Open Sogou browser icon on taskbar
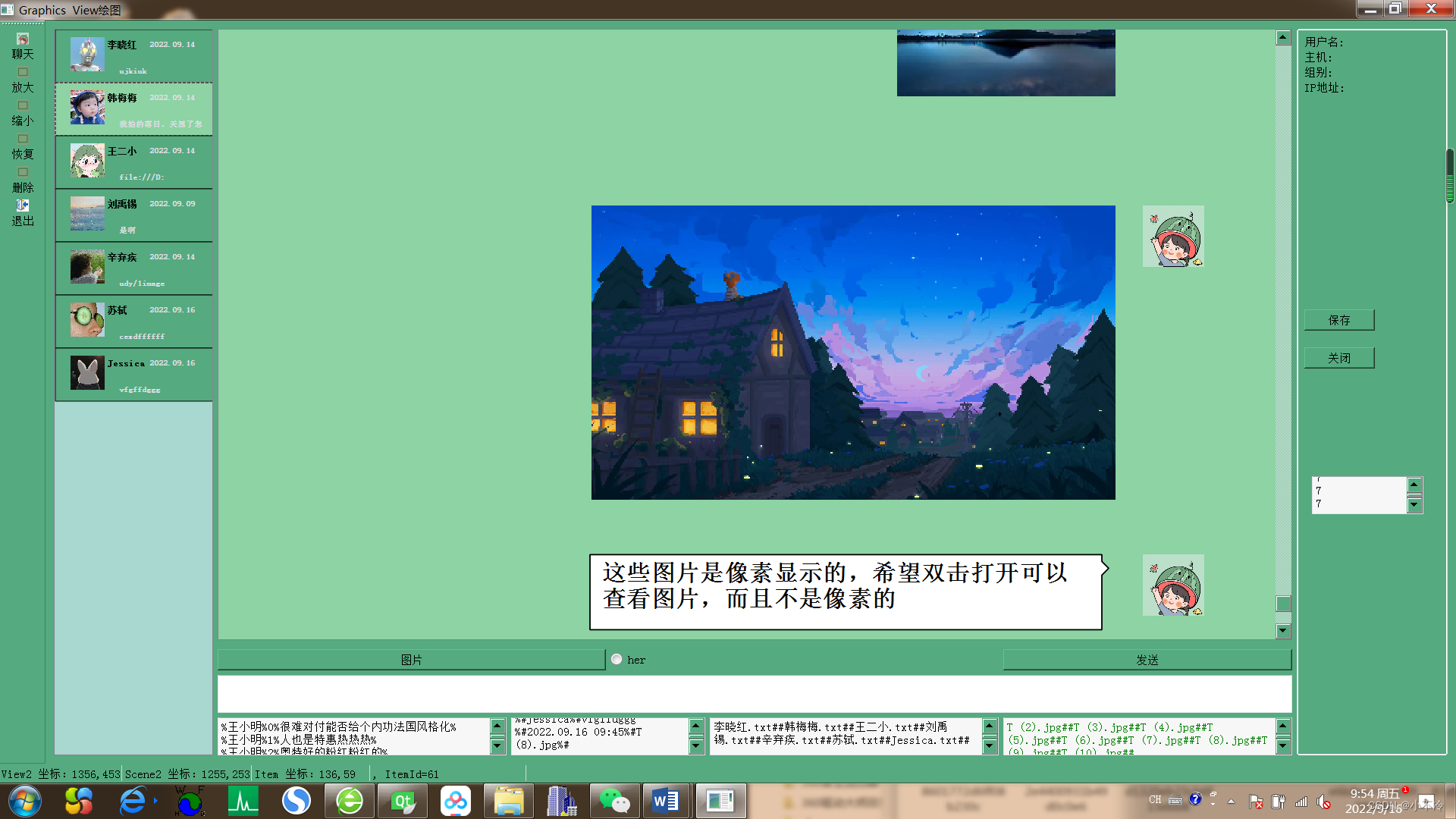 (297, 801)
